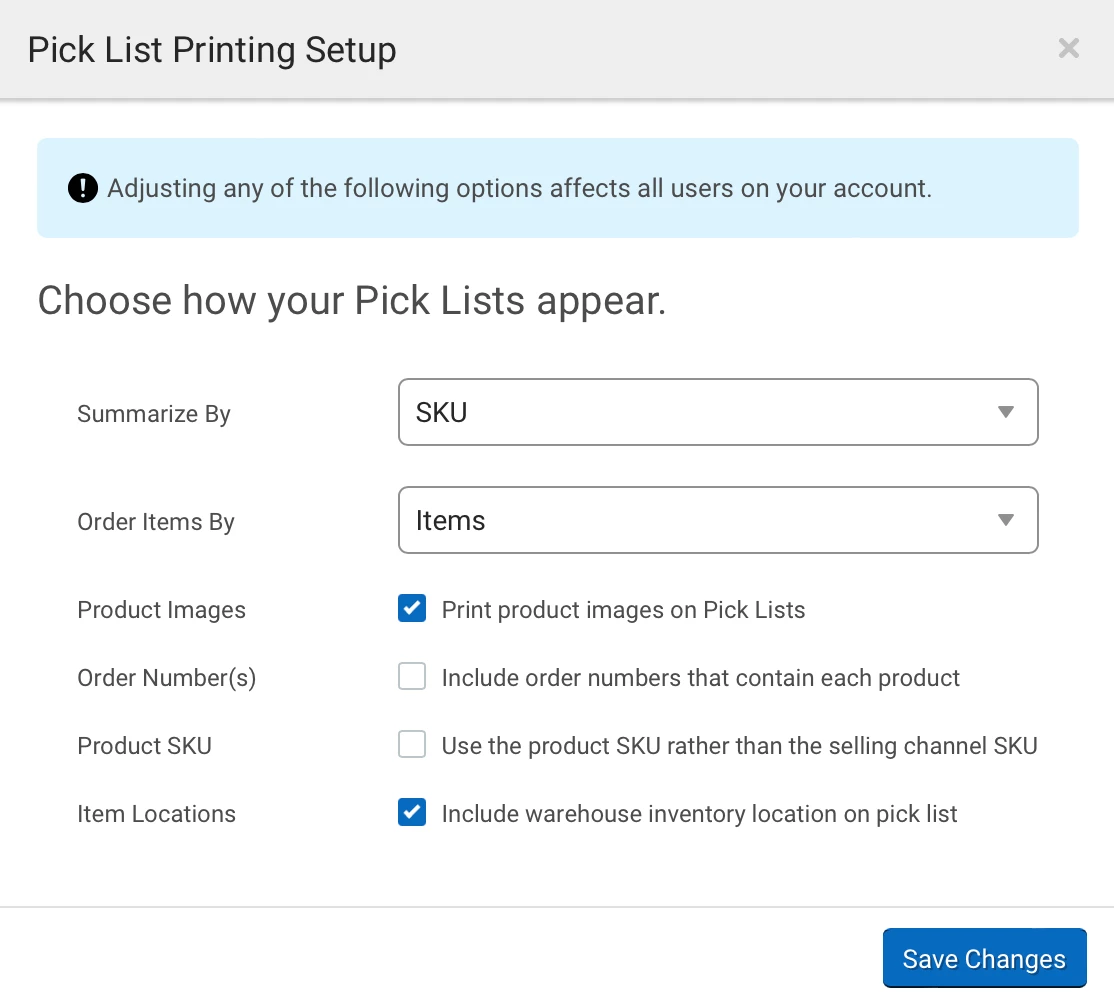Viewport: 1114px width, 1004px height.
Task: Enable the Include order numbers checkbox
Action: (x=412, y=677)
